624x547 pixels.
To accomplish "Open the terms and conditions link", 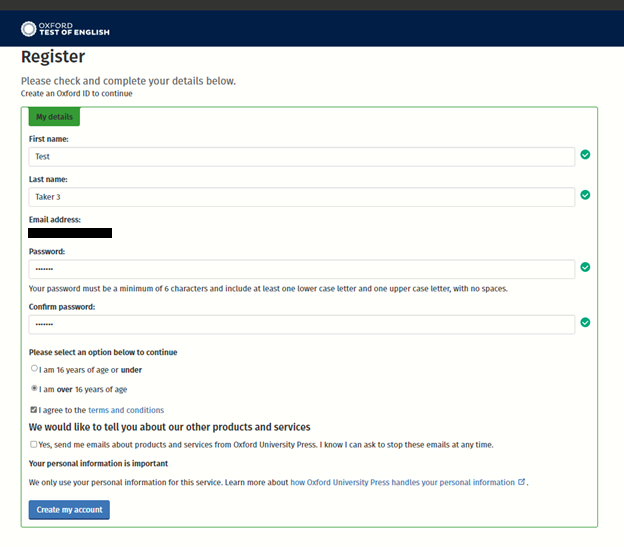I will [126, 410].
